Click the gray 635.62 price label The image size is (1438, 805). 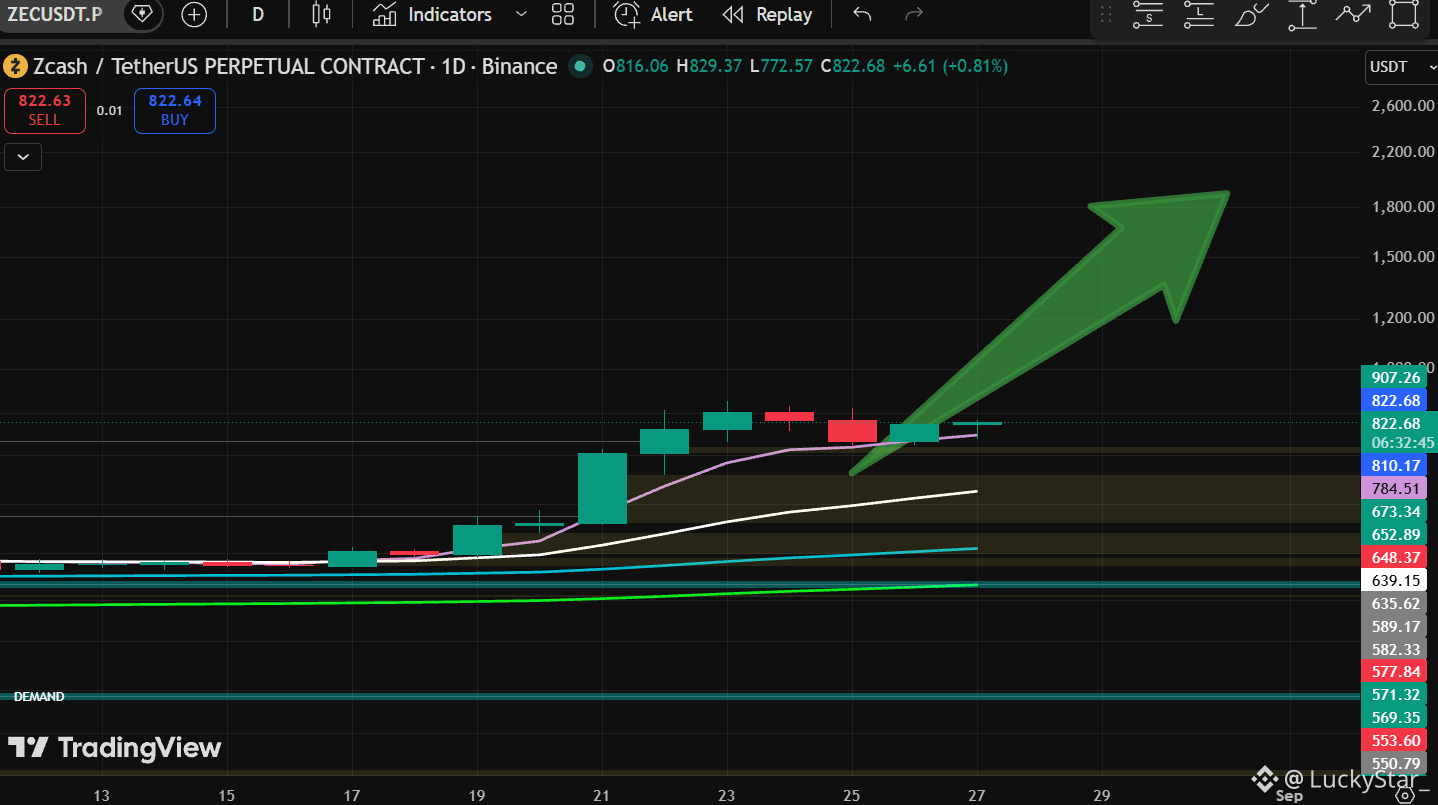click(1396, 603)
